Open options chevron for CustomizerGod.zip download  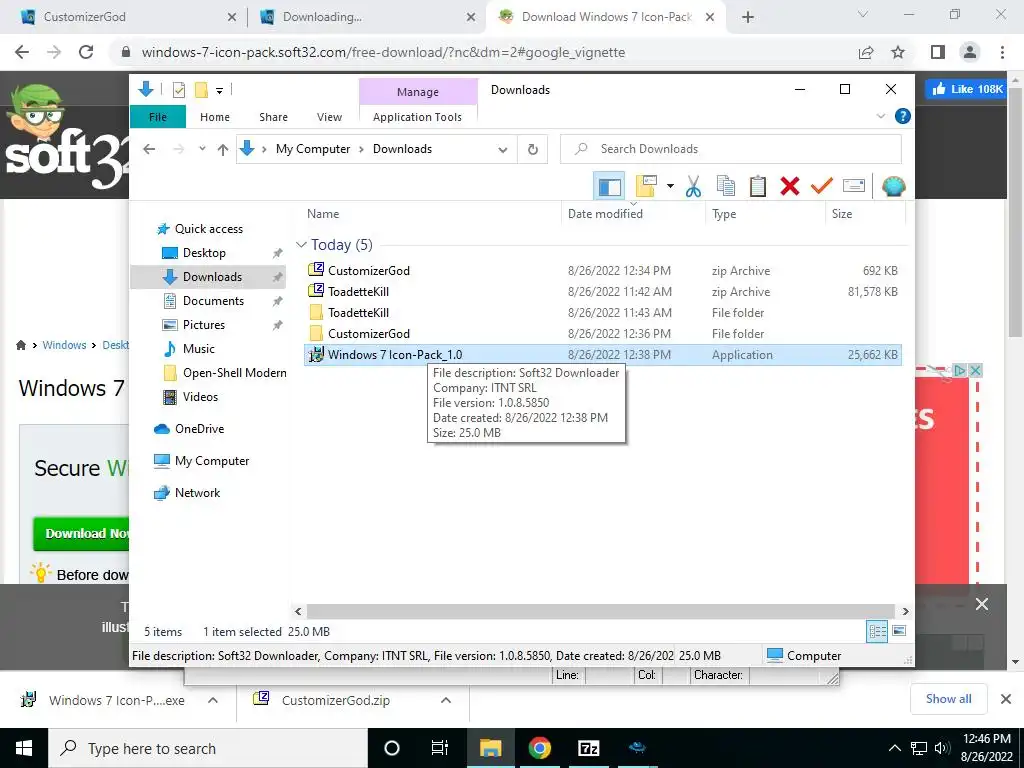coord(445,700)
